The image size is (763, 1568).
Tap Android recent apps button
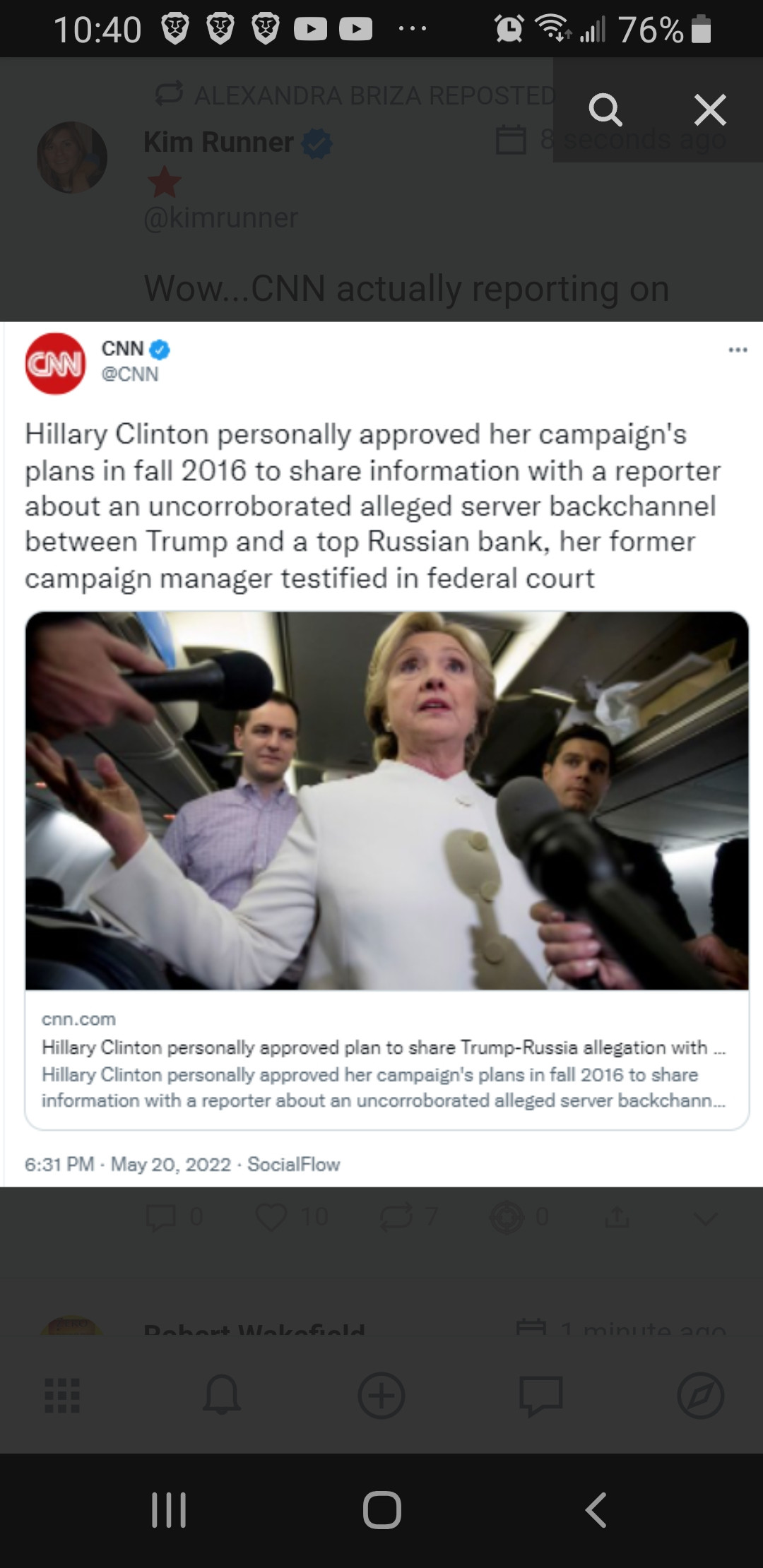[169, 1510]
